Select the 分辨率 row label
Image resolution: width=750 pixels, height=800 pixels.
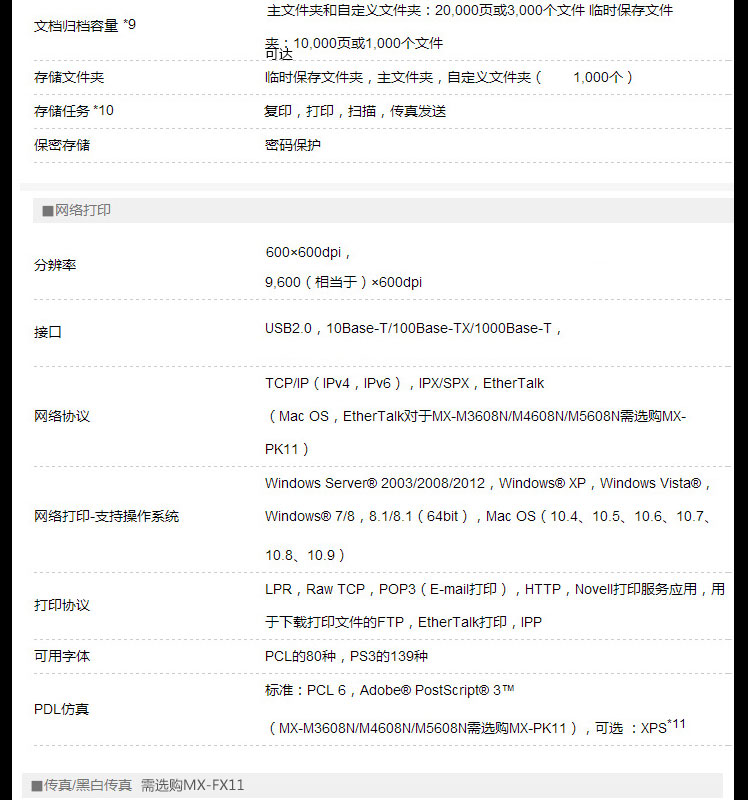55,265
